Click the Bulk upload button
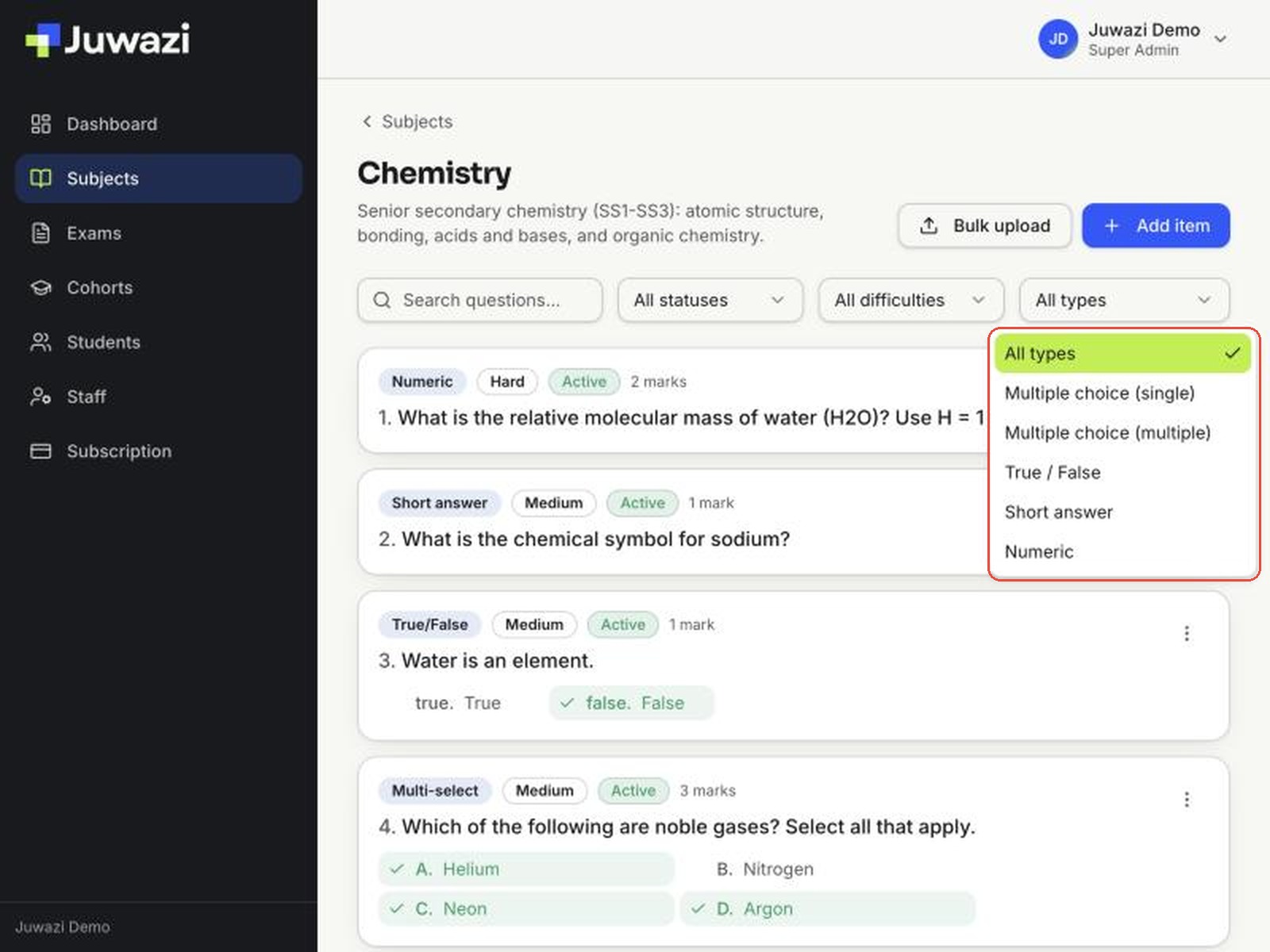Image resolution: width=1270 pixels, height=952 pixels. point(984,226)
